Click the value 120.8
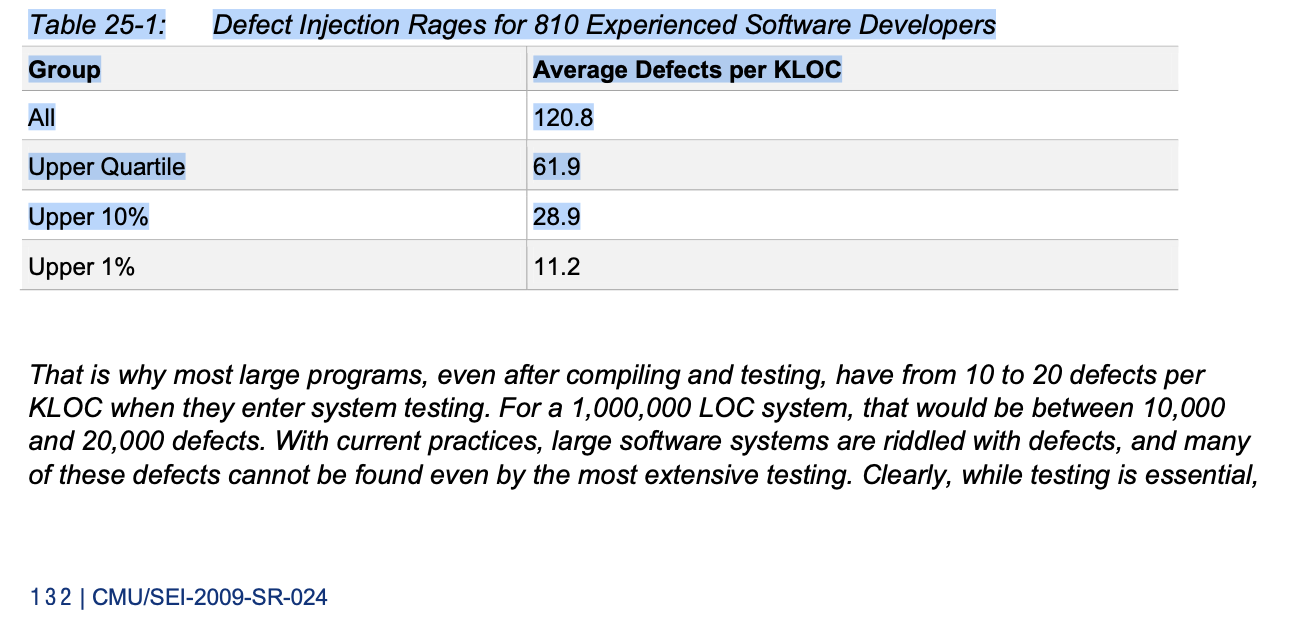This screenshot has width=1292, height=642. pyautogui.click(x=563, y=118)
